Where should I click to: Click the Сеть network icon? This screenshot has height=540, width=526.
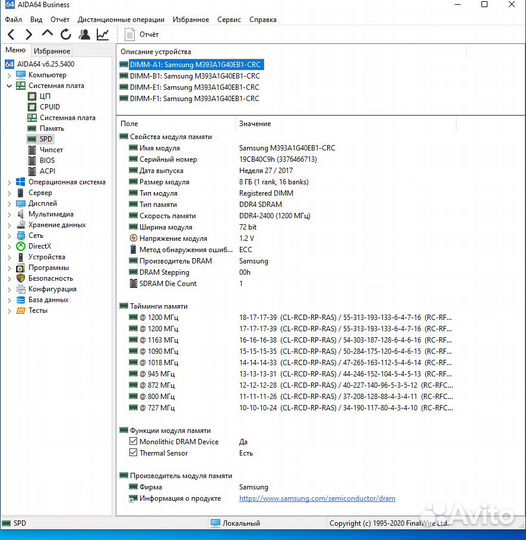coord(21,236)
